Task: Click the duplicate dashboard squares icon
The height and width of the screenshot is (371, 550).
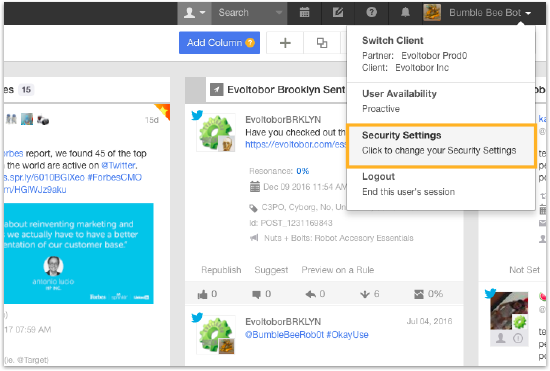Action: click(x=322, y=43)
